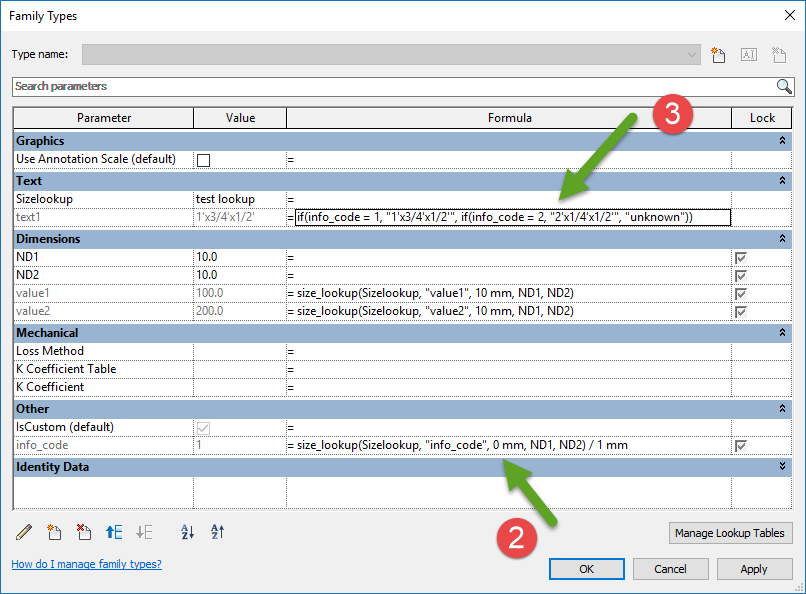
Task: Click the Manage Lookup Tables button
Action: point(730,533)
